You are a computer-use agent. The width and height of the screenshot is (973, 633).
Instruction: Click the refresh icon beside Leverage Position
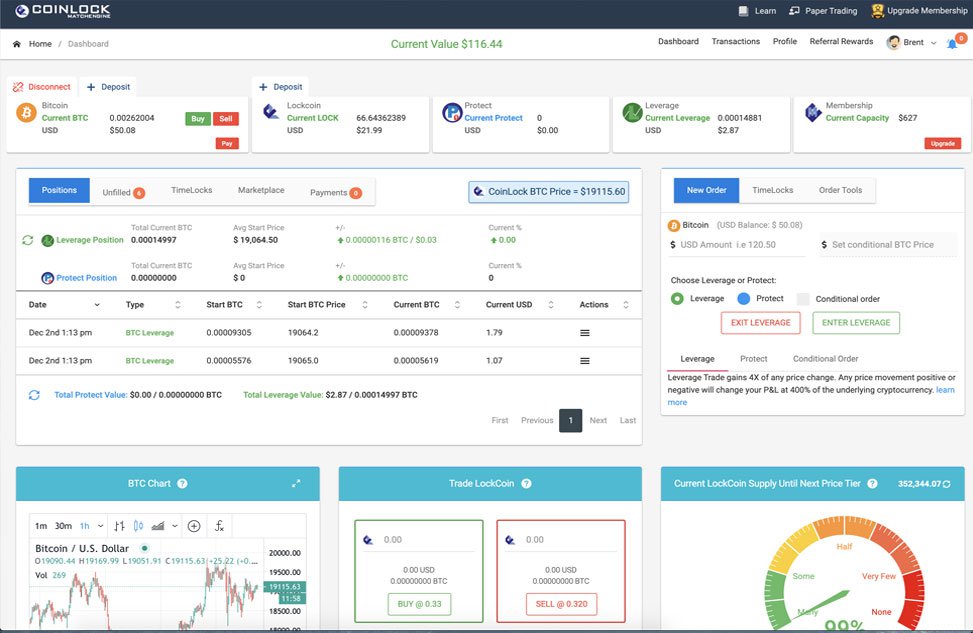pos(27,240)
